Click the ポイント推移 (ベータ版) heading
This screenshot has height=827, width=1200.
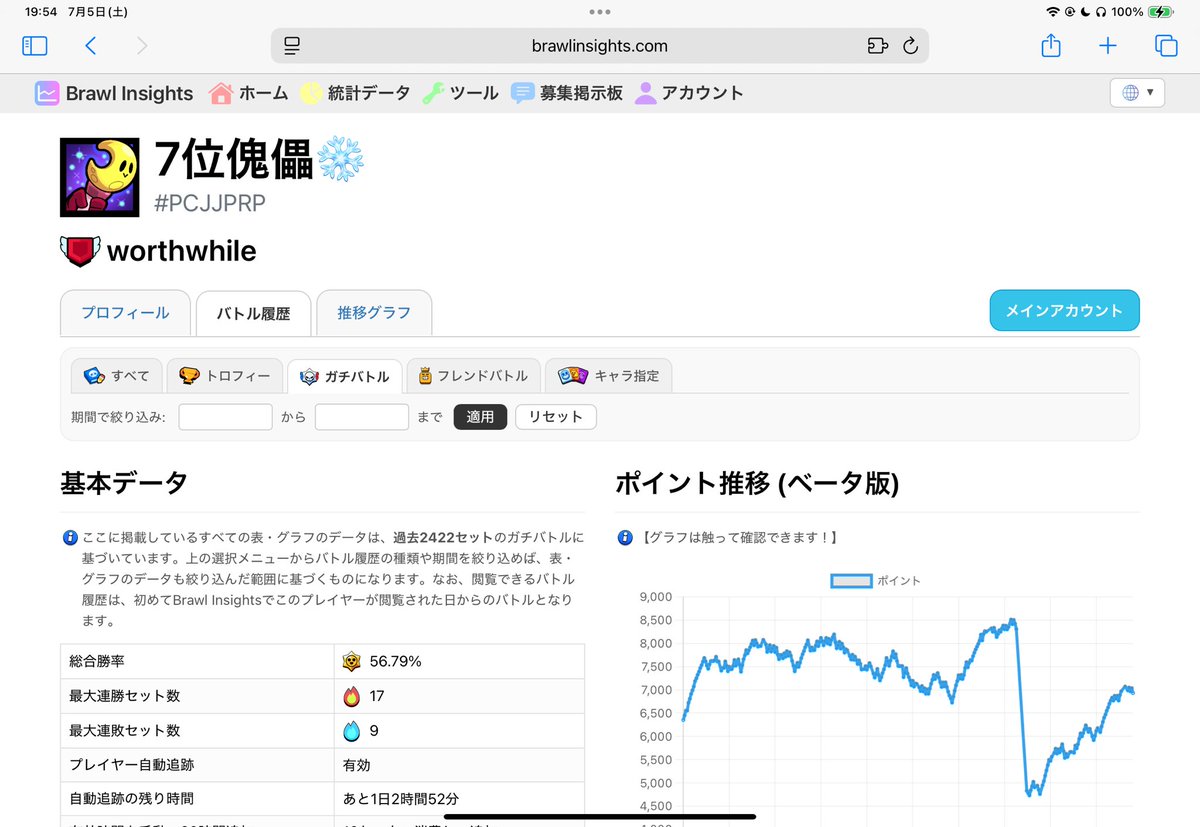757,483
